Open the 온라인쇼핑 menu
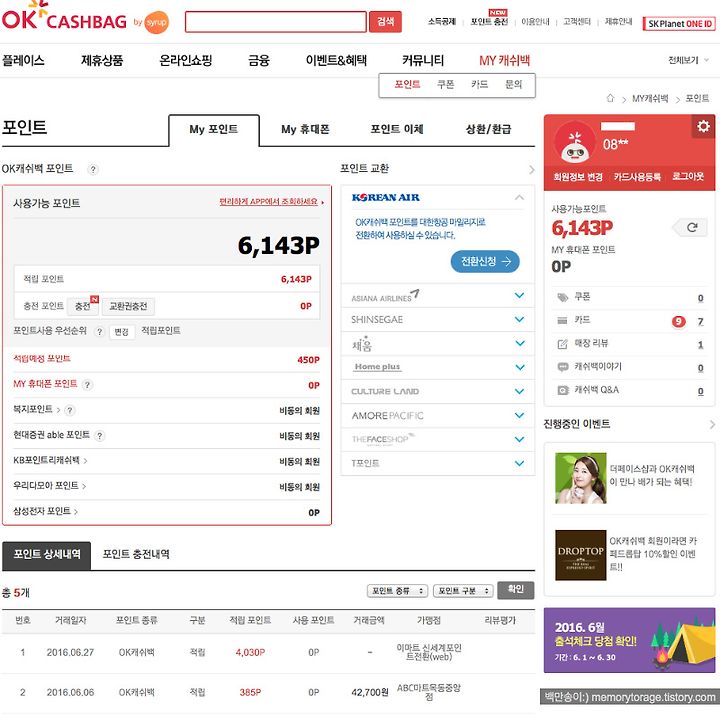 click(186, 60)
